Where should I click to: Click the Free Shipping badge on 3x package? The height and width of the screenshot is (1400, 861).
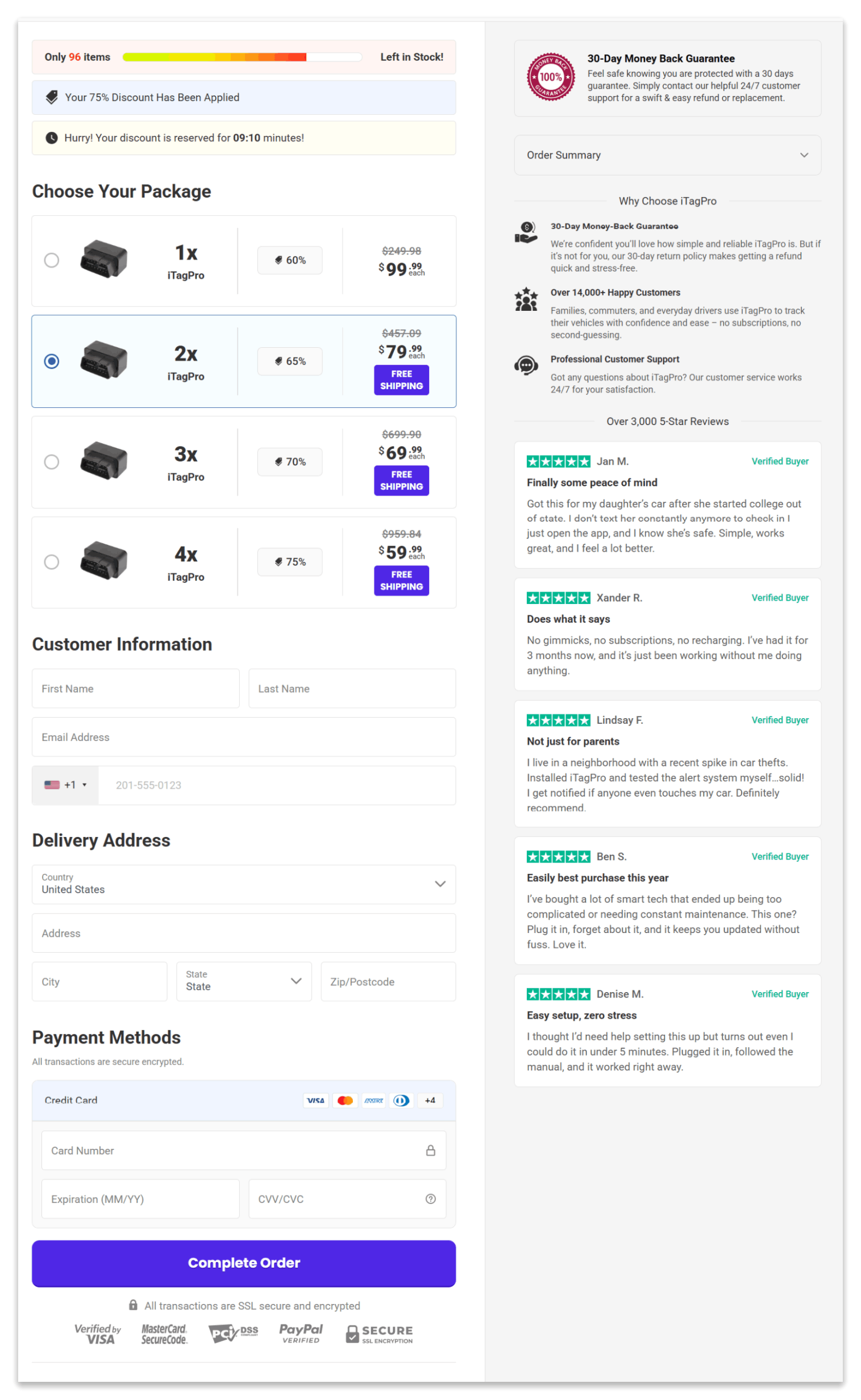point(401,481)
